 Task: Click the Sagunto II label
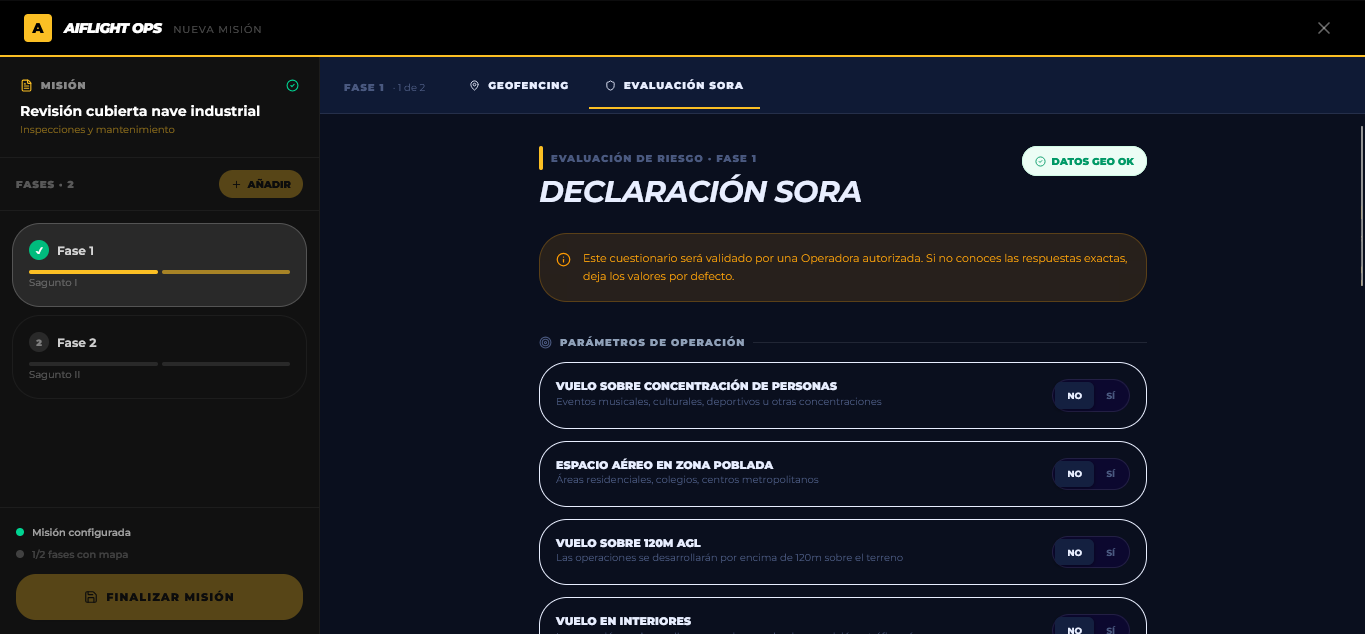[x=54, y=375]
